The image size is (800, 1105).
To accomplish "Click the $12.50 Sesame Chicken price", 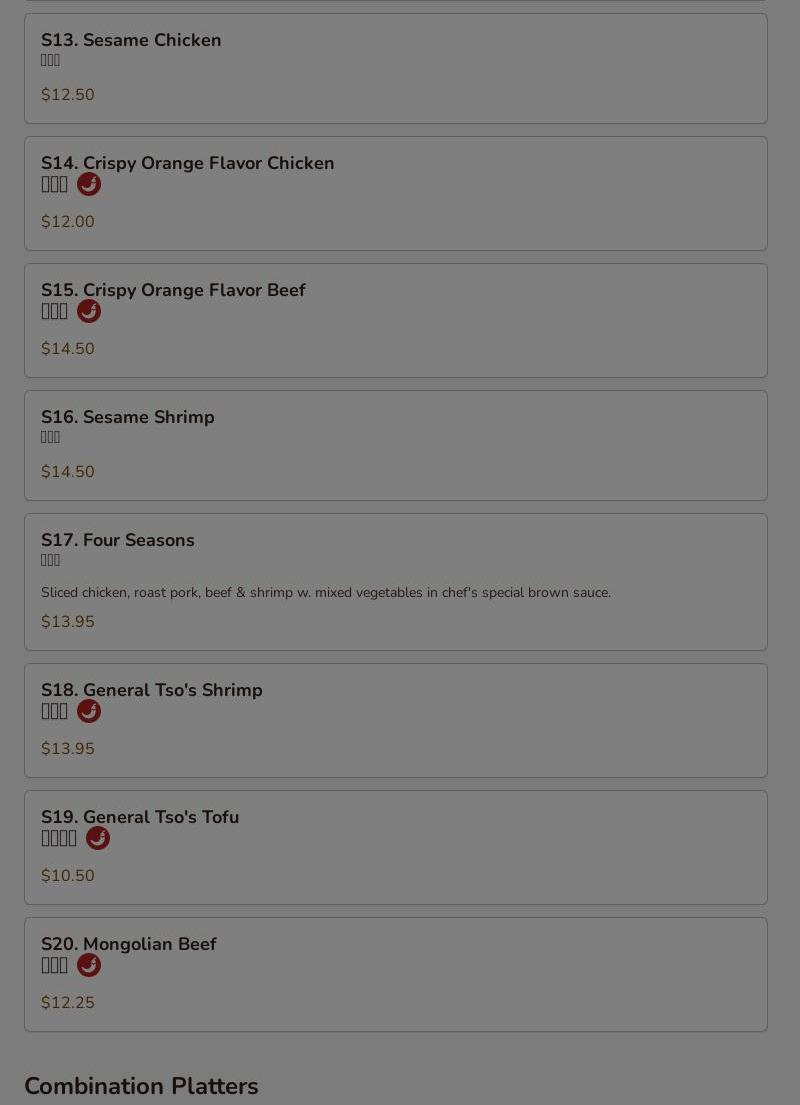I will point(68,94).
